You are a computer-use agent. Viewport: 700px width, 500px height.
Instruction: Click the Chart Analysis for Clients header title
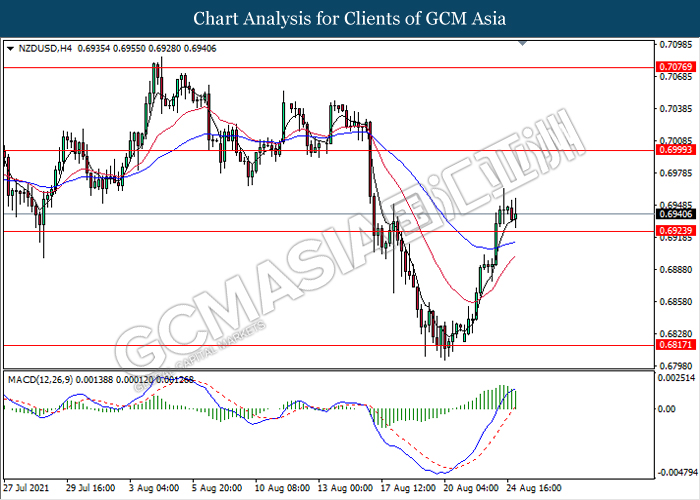click(350, 18)
